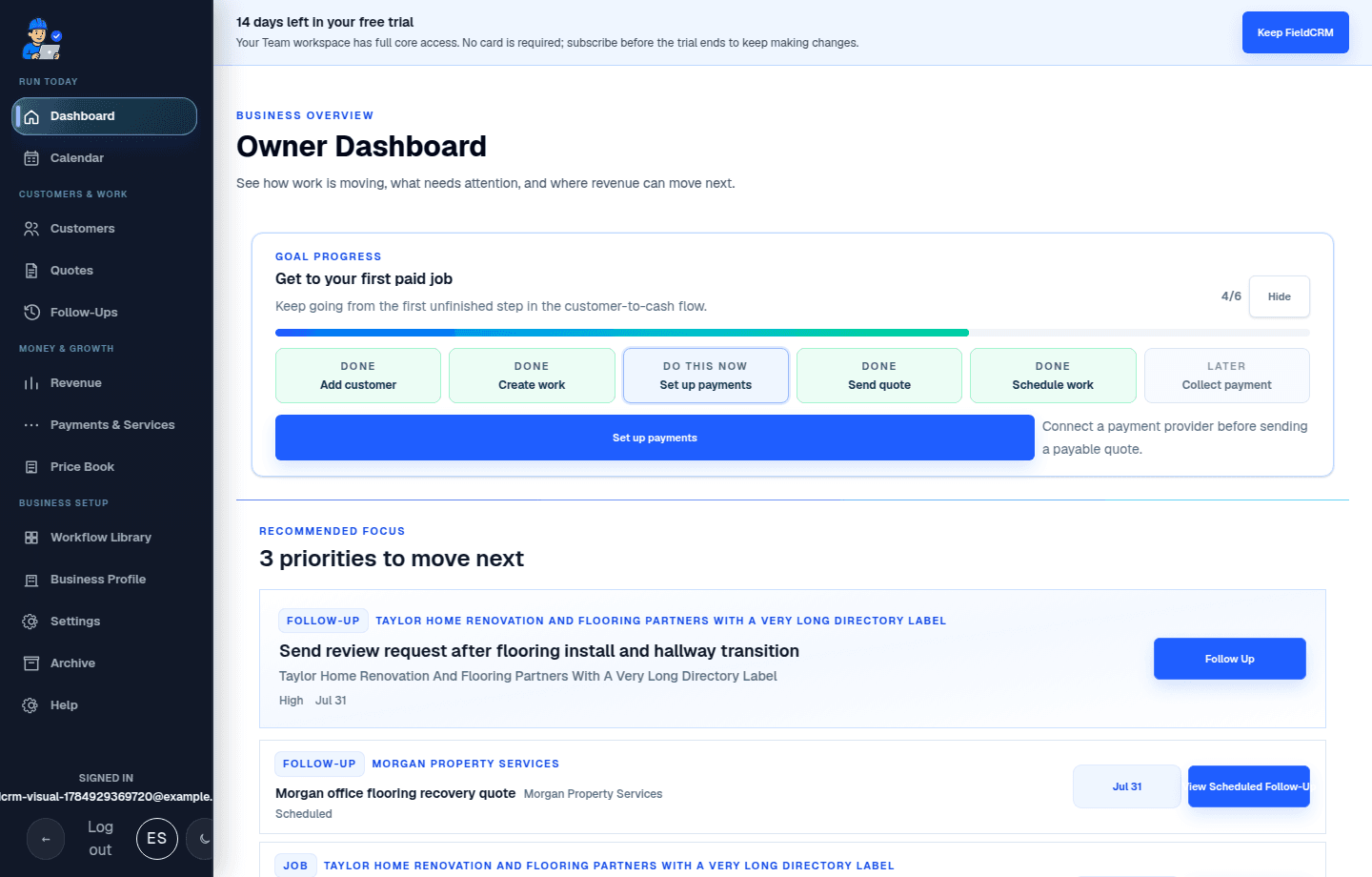The width and height of the screenshot is (1372, 877).
Task: Click the '3 priorities to move next' heading
Action: (x=392, y=559)
